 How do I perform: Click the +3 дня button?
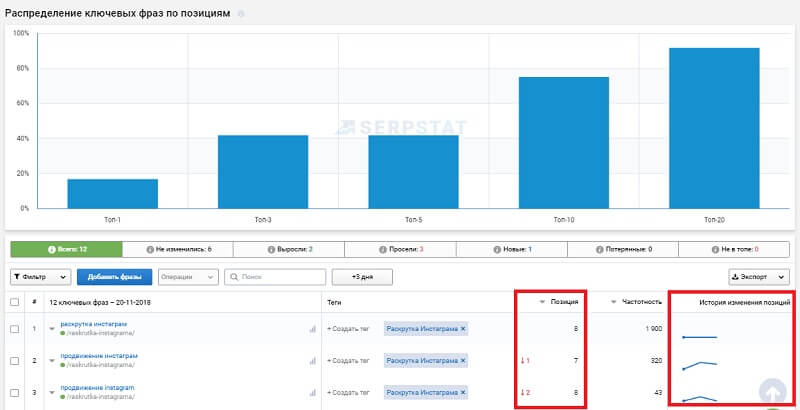tap(361, 276)
